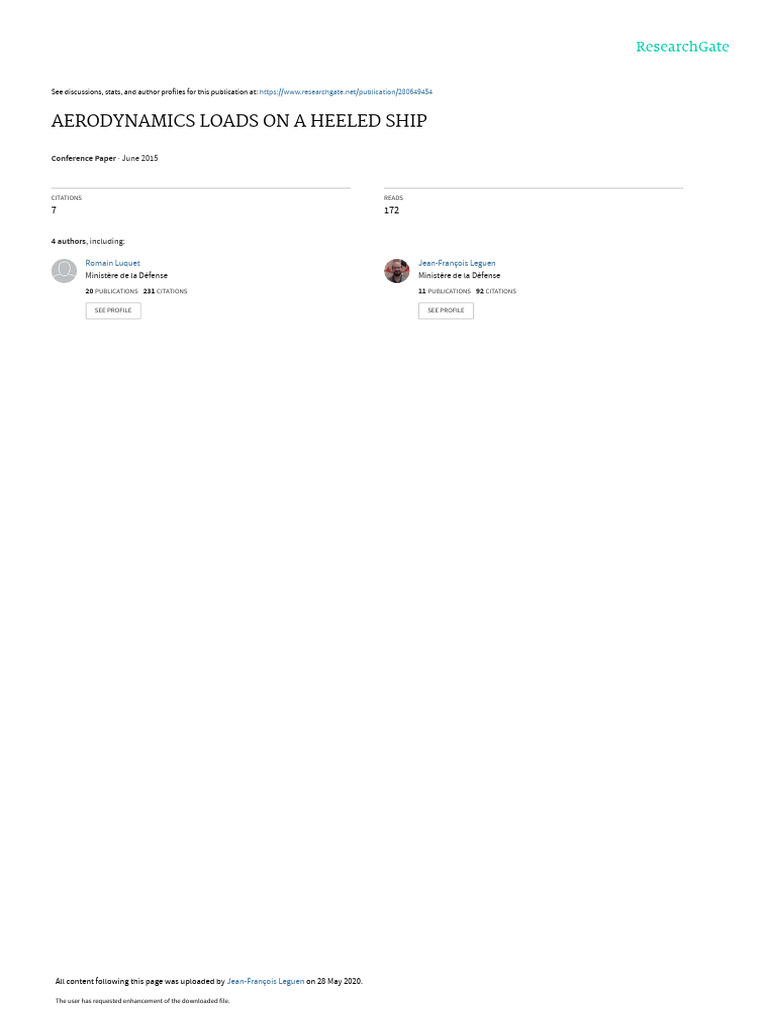Click Ministère de la Défense under Romain Luquet

click(x=126, y=276)
